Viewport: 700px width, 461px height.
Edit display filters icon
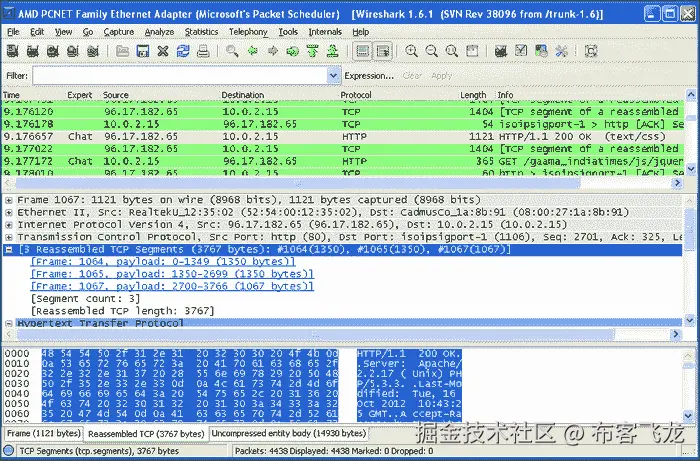tap(521, 51)
